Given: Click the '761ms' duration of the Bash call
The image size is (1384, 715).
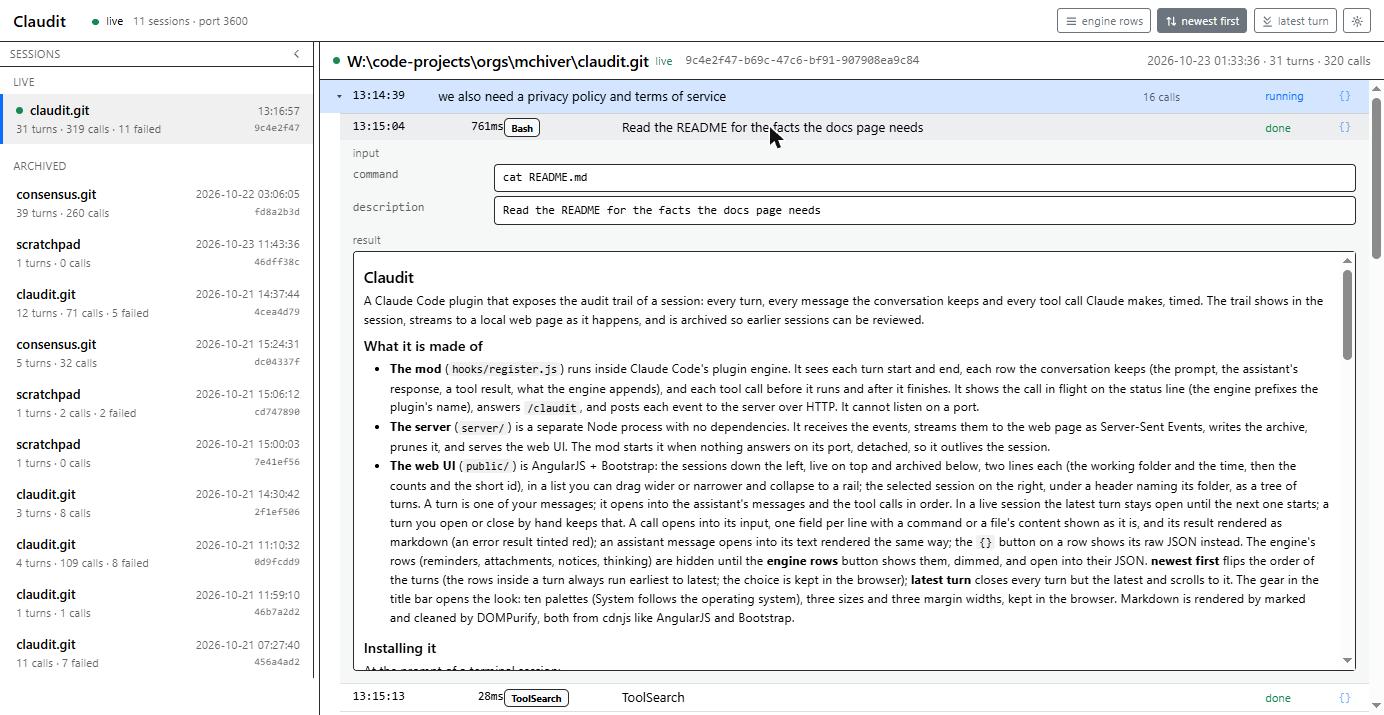Looking at the screenshot, I should (487, 127).
